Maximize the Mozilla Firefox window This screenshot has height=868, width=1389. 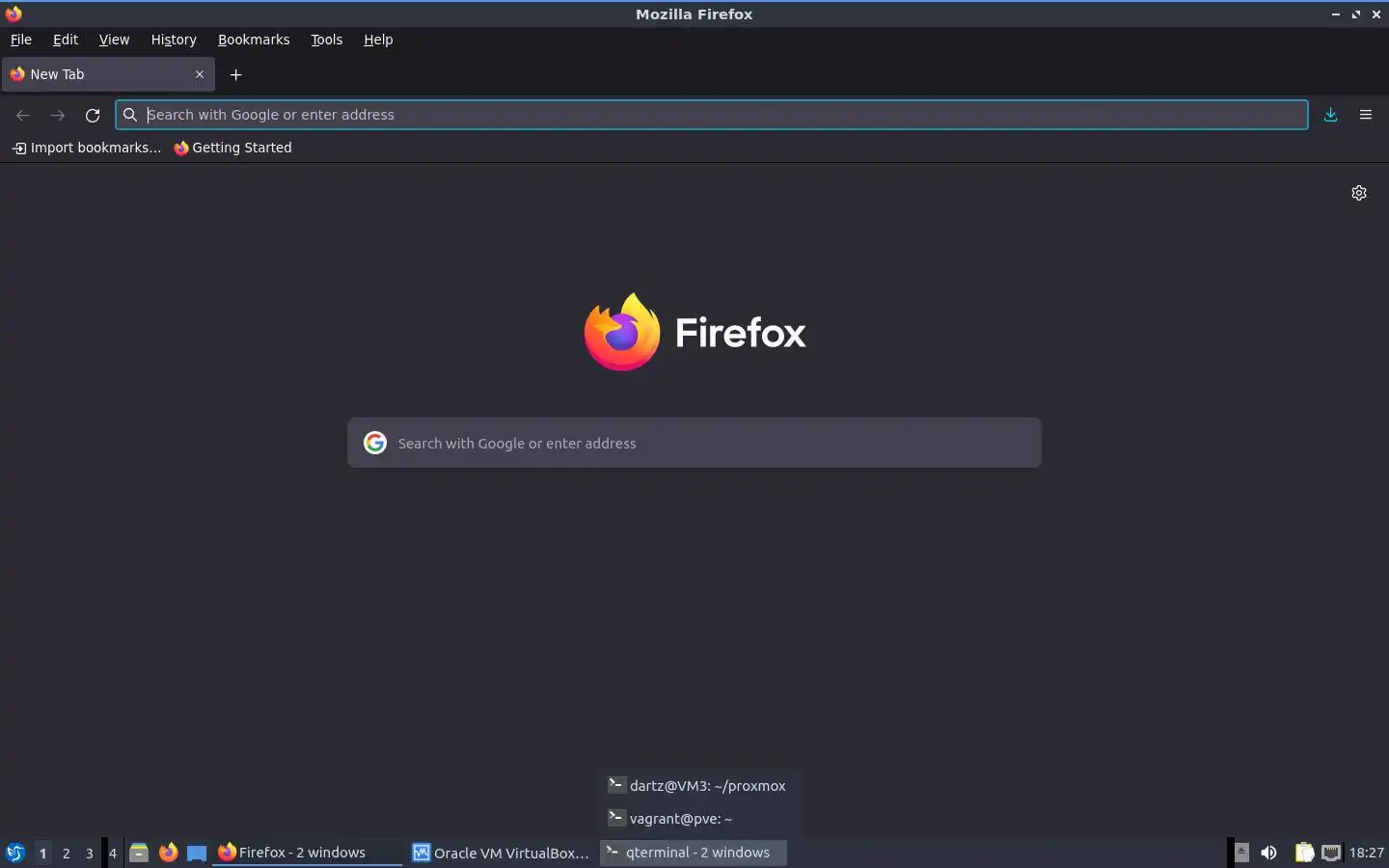click(1356, 14)
